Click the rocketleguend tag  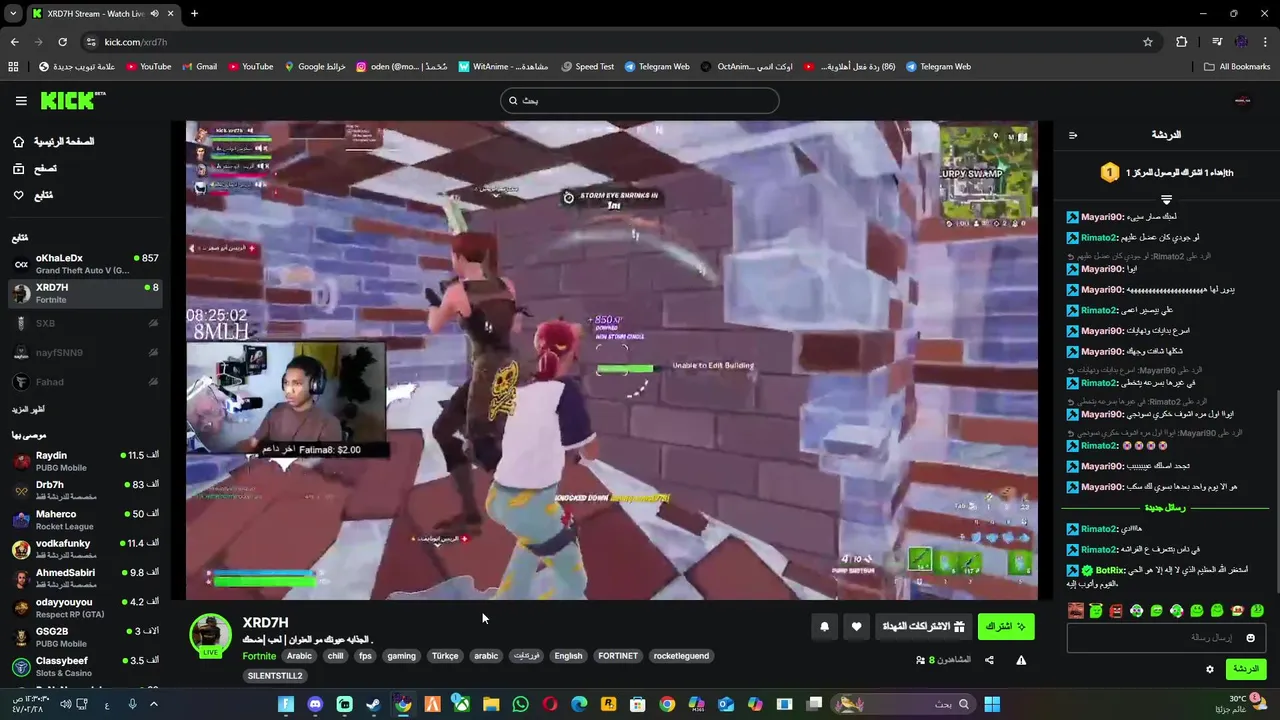(681, 656)
